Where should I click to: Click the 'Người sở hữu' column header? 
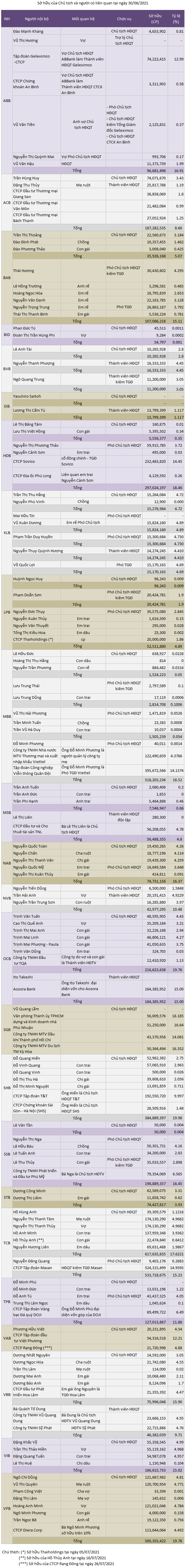(36, 18)
